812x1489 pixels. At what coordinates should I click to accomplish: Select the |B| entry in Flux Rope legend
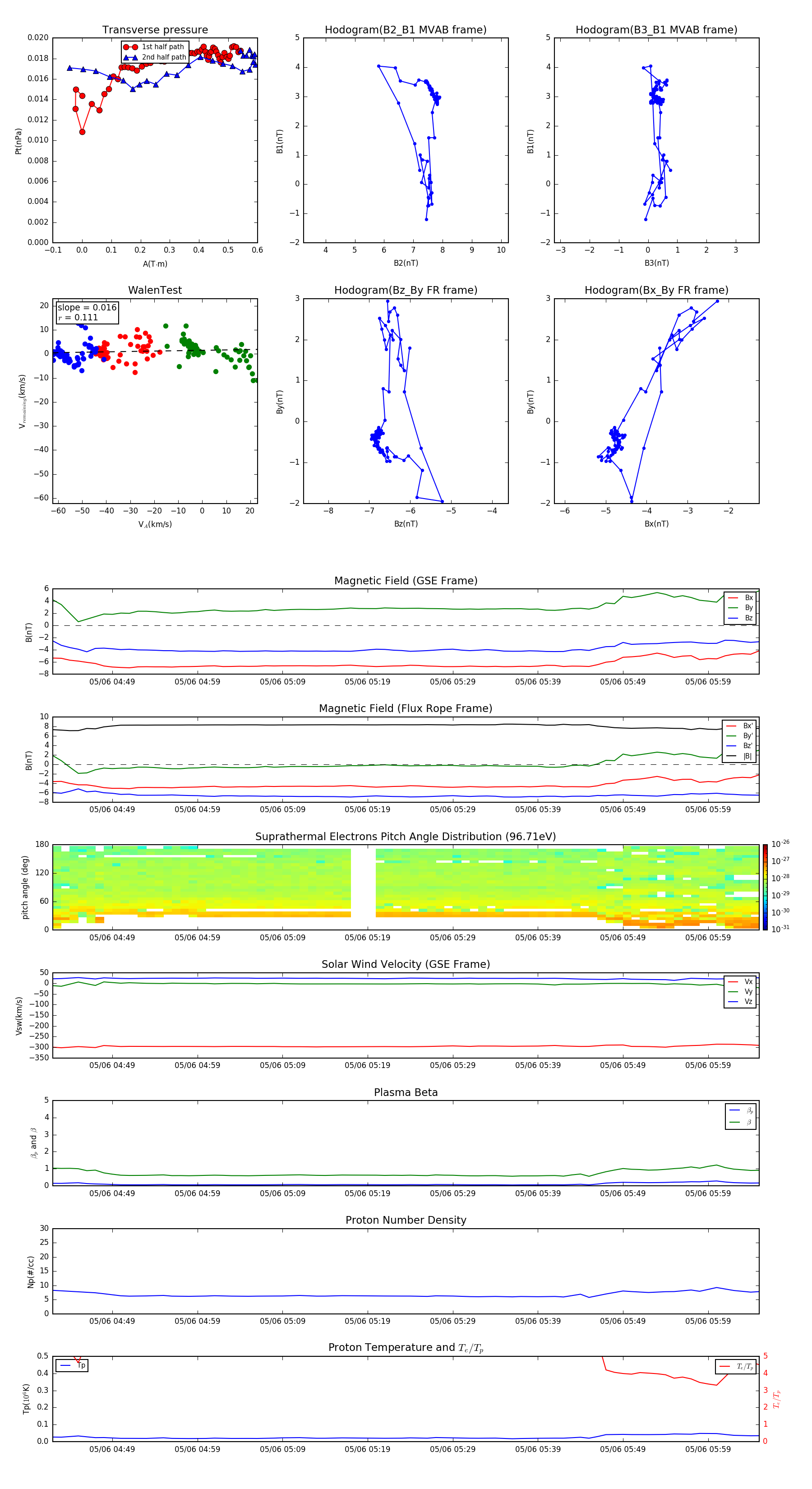pyautogui.click(x=739, y=756)
